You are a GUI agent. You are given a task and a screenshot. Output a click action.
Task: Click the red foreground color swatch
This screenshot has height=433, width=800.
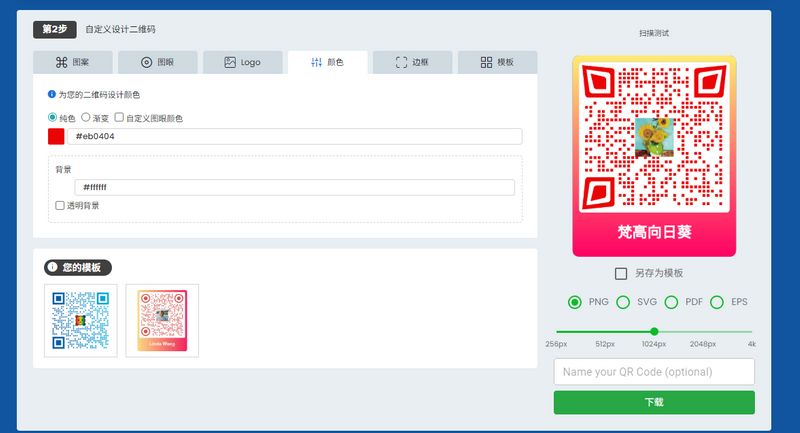coord(56,136)
